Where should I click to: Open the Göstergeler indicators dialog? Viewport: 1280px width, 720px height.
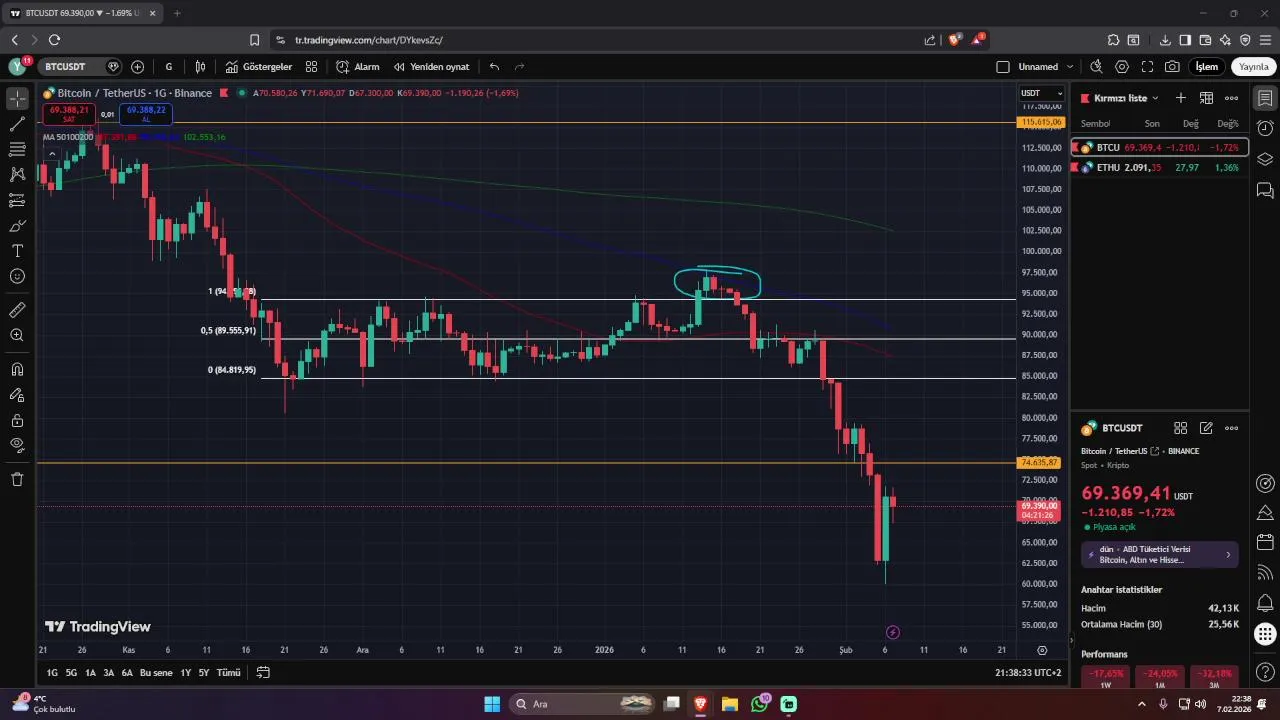click(259, 67)
